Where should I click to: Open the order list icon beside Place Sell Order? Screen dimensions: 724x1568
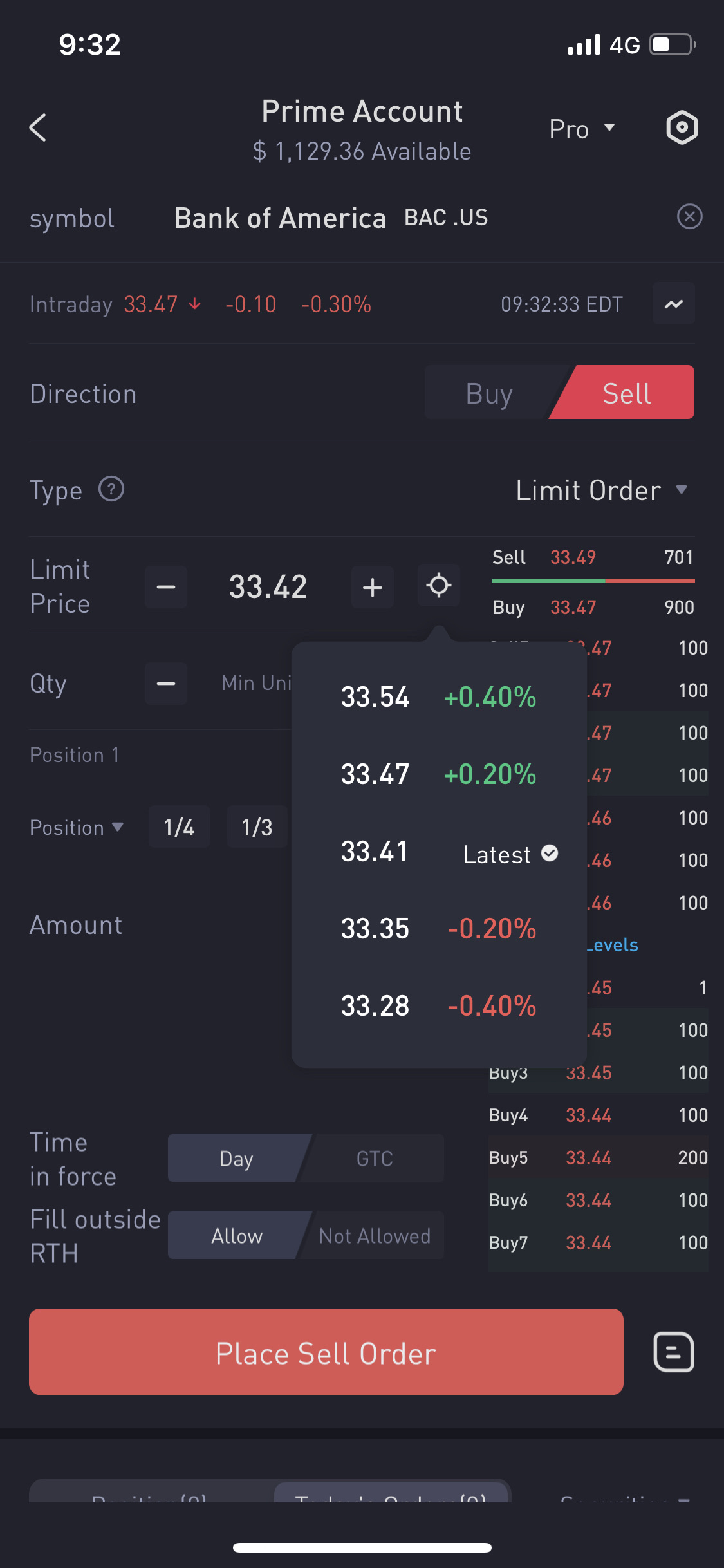pyautogui.click(x=673, y=1352)
